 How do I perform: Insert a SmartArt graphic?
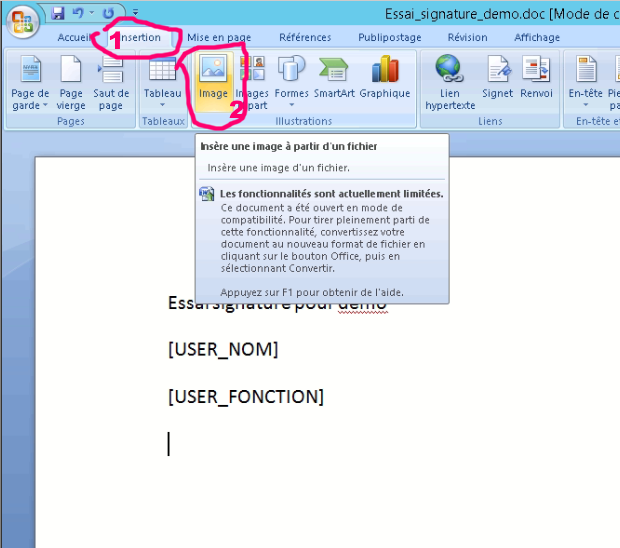click(x=333, y=80)
